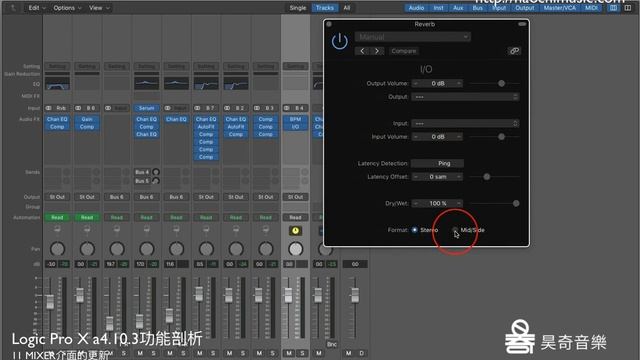Click stereo format icon on Rvb input slot
This screenshot has height=360, width=640.
coord(49,108)
